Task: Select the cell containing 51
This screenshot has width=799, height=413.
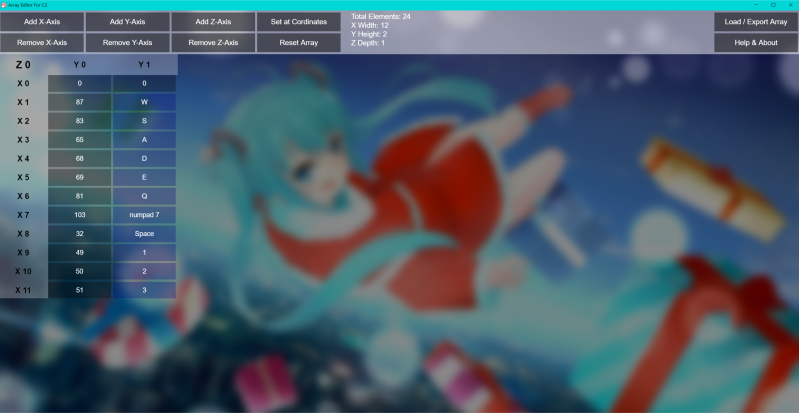Action: tap(79, 290)
